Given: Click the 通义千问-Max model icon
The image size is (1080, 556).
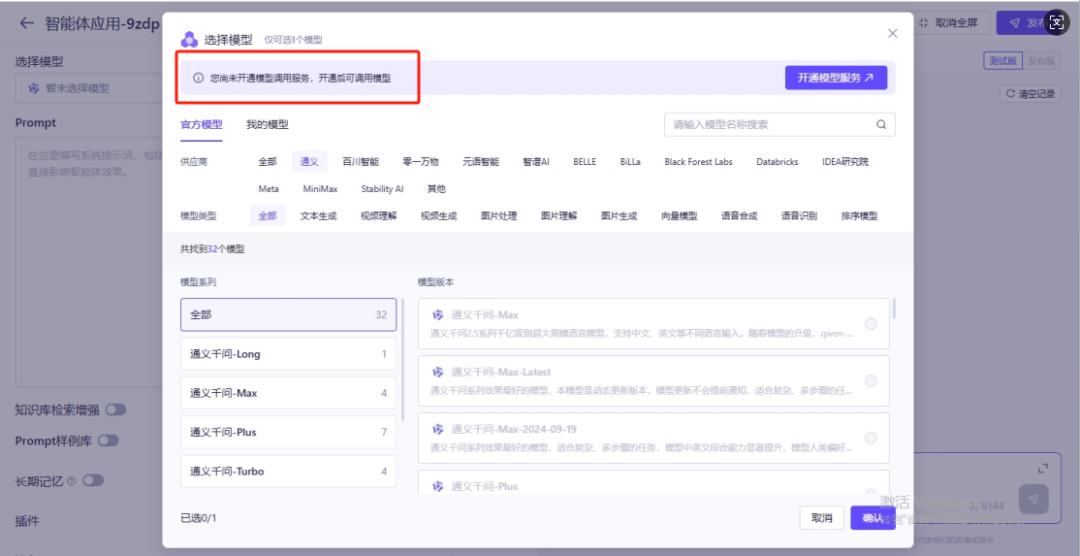Looking at the screenshot, I should [437, 315].
